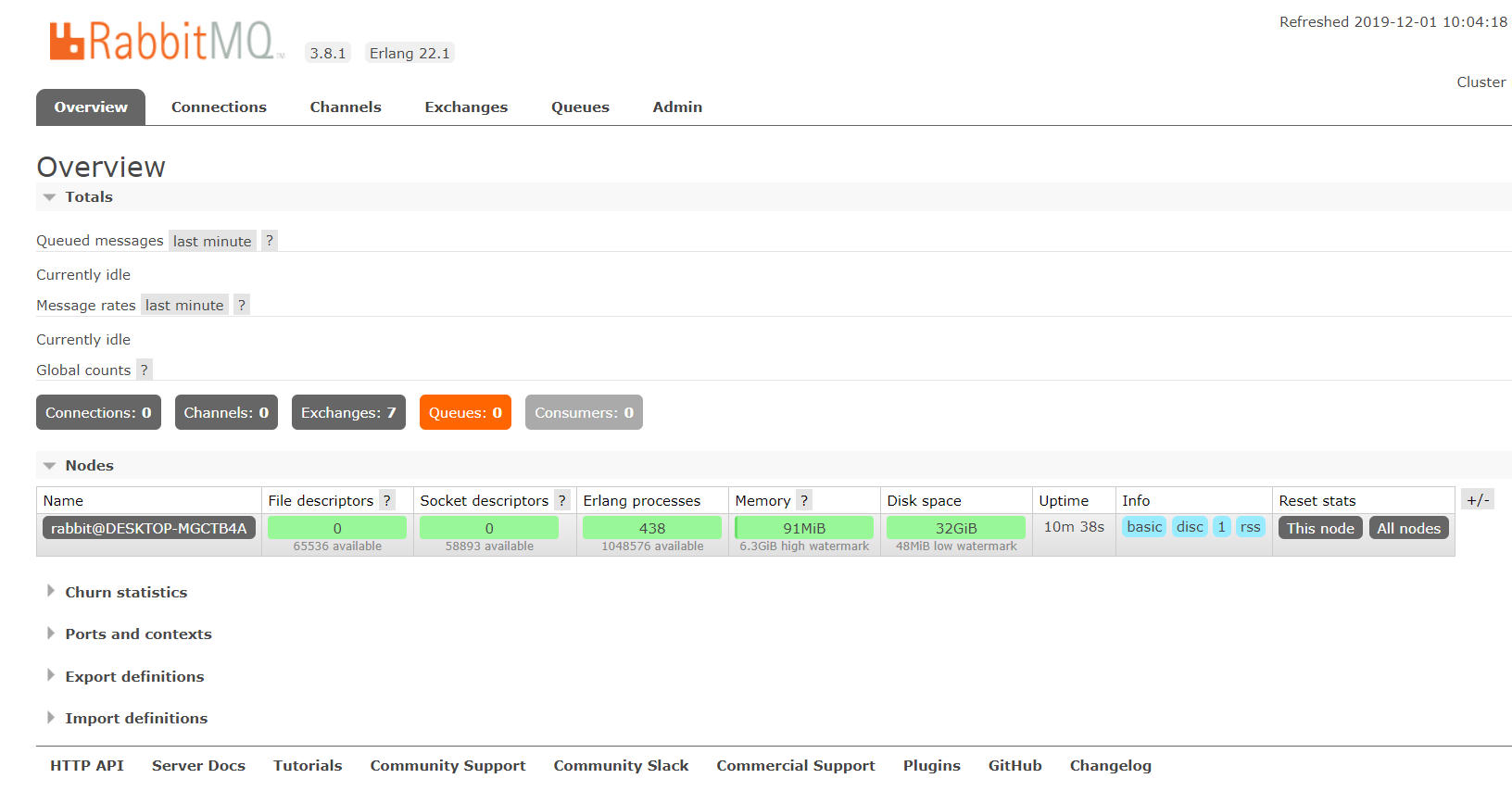1512x791 pixels.
Task: Switch to the Channels tab
Action: tap(346, 107)
